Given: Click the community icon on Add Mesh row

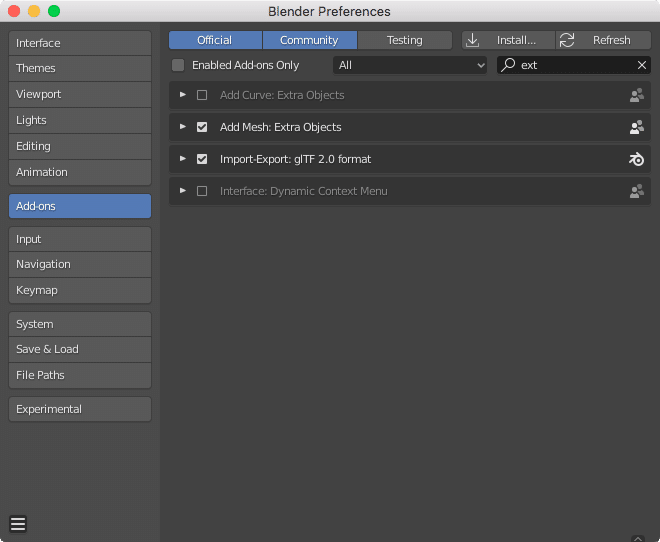Looking at the screenshot, I should click(x=636, y=127).
